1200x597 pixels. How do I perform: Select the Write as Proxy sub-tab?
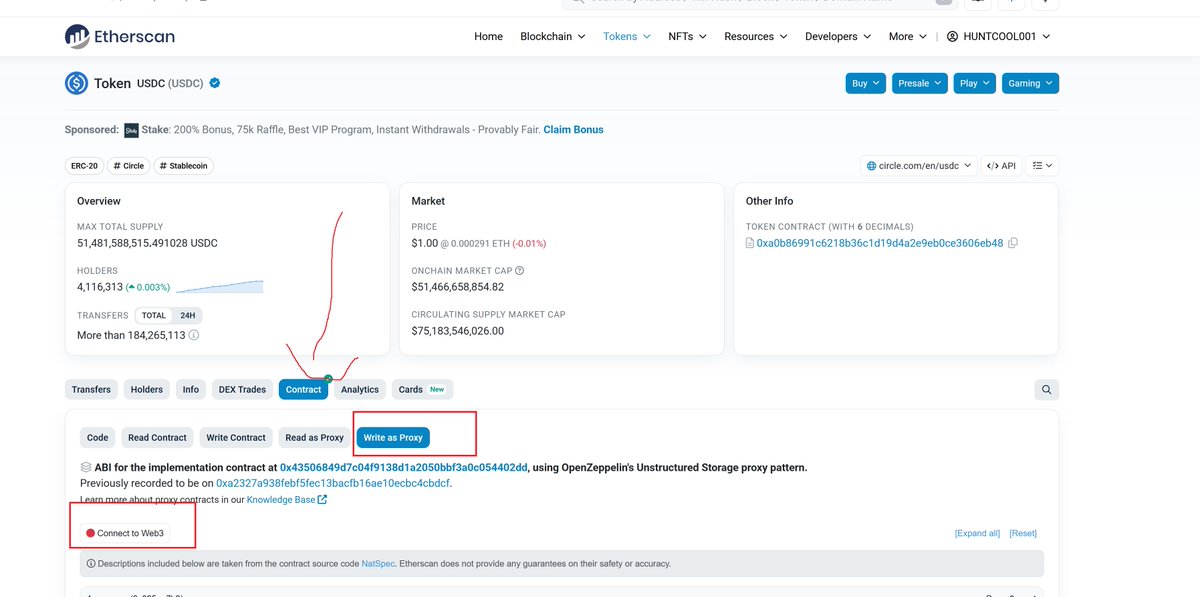[x=393, y=438]
